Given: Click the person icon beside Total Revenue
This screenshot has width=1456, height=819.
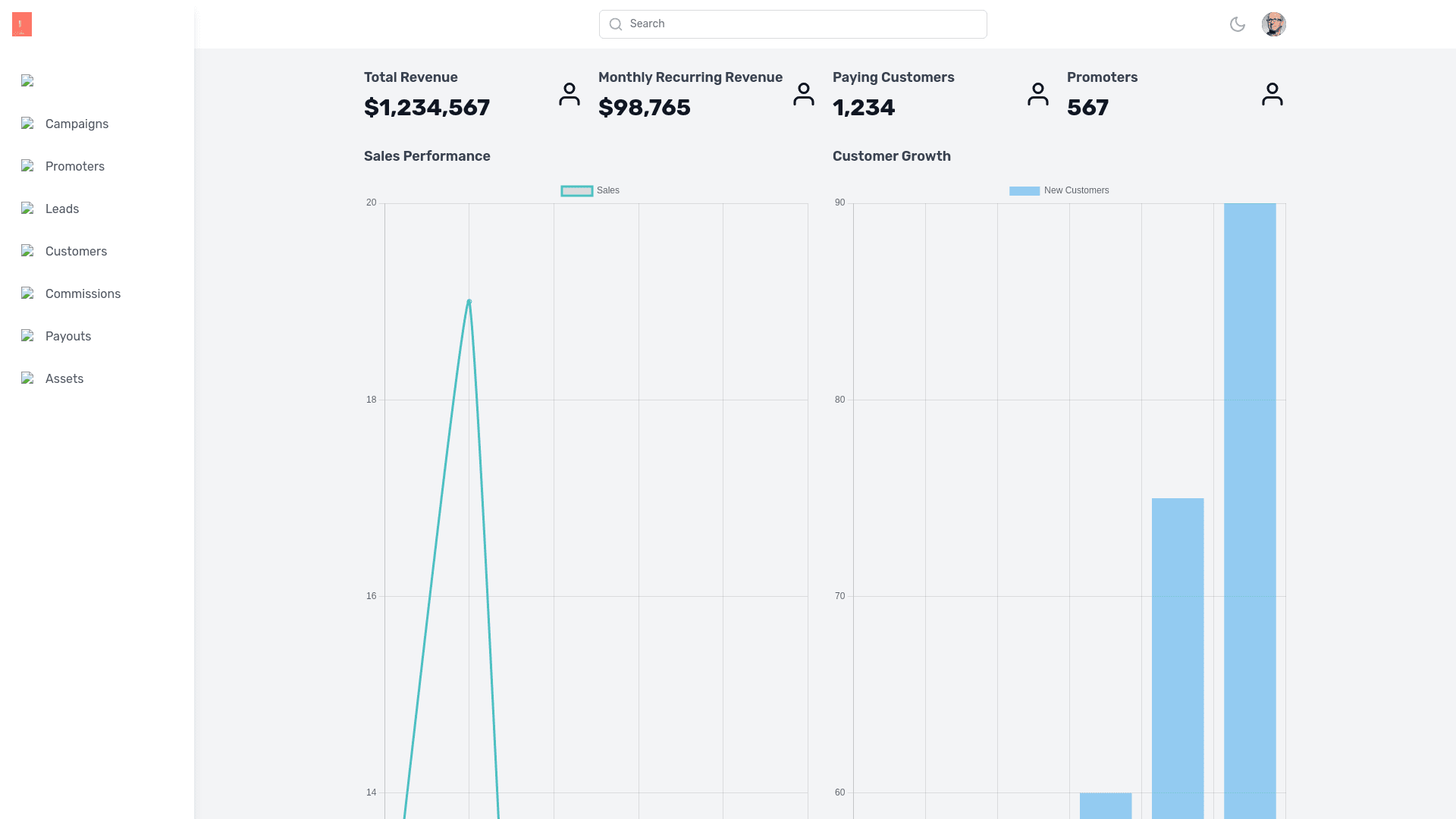Looking at the screenshot, I should coord(570,94).
